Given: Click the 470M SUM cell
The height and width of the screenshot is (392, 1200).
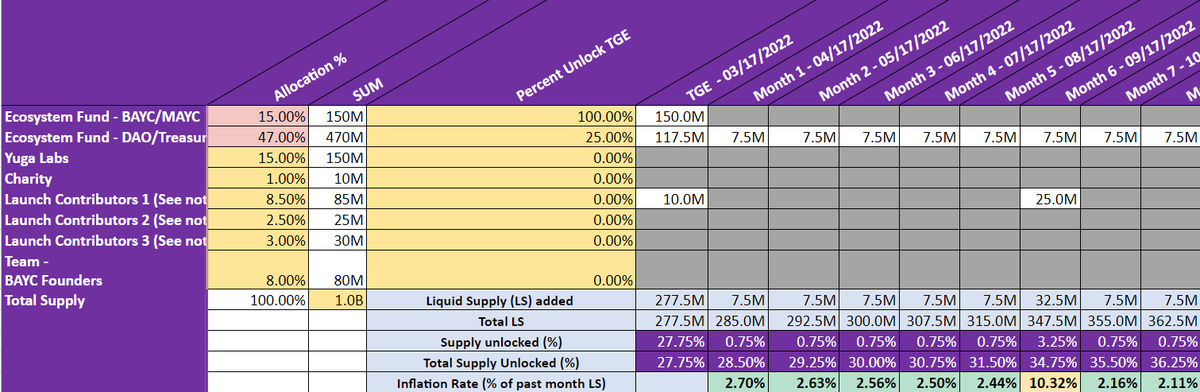Looking at the screenshot, I should (338, 137).
